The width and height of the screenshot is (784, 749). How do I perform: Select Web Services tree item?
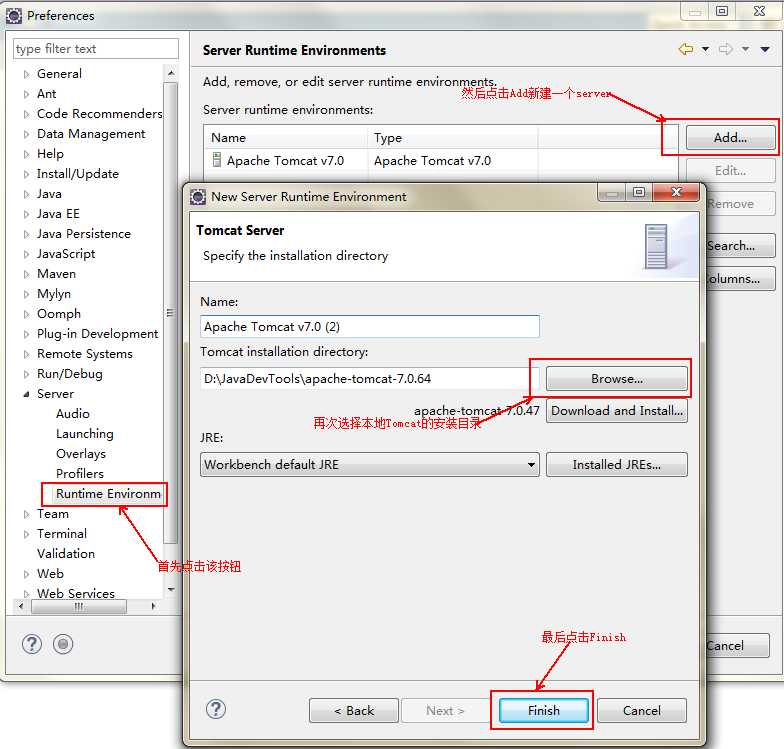[76, 592]
